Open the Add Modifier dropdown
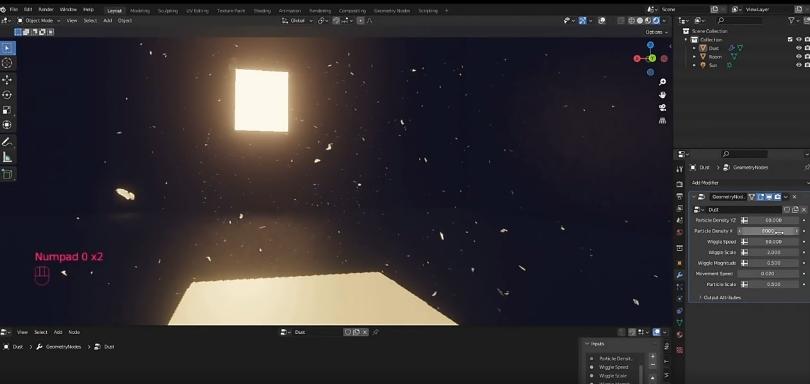 coord(748,182)
